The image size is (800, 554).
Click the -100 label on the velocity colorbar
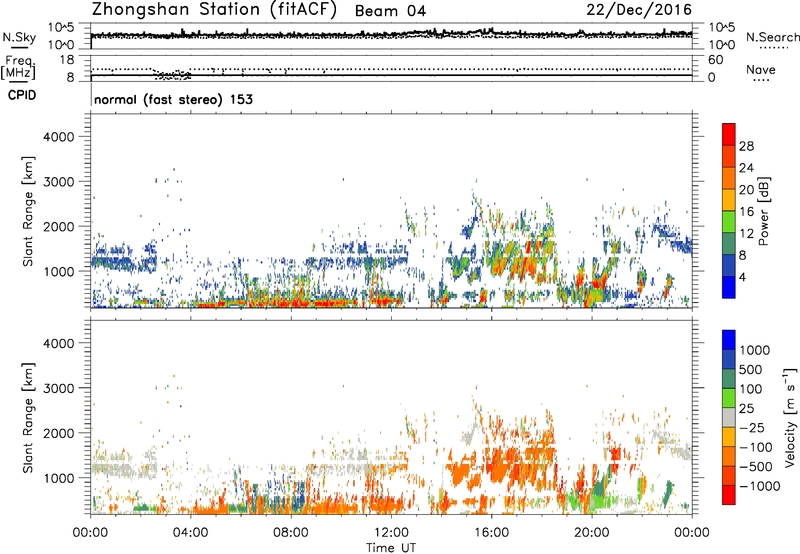(x=756, y=447)
